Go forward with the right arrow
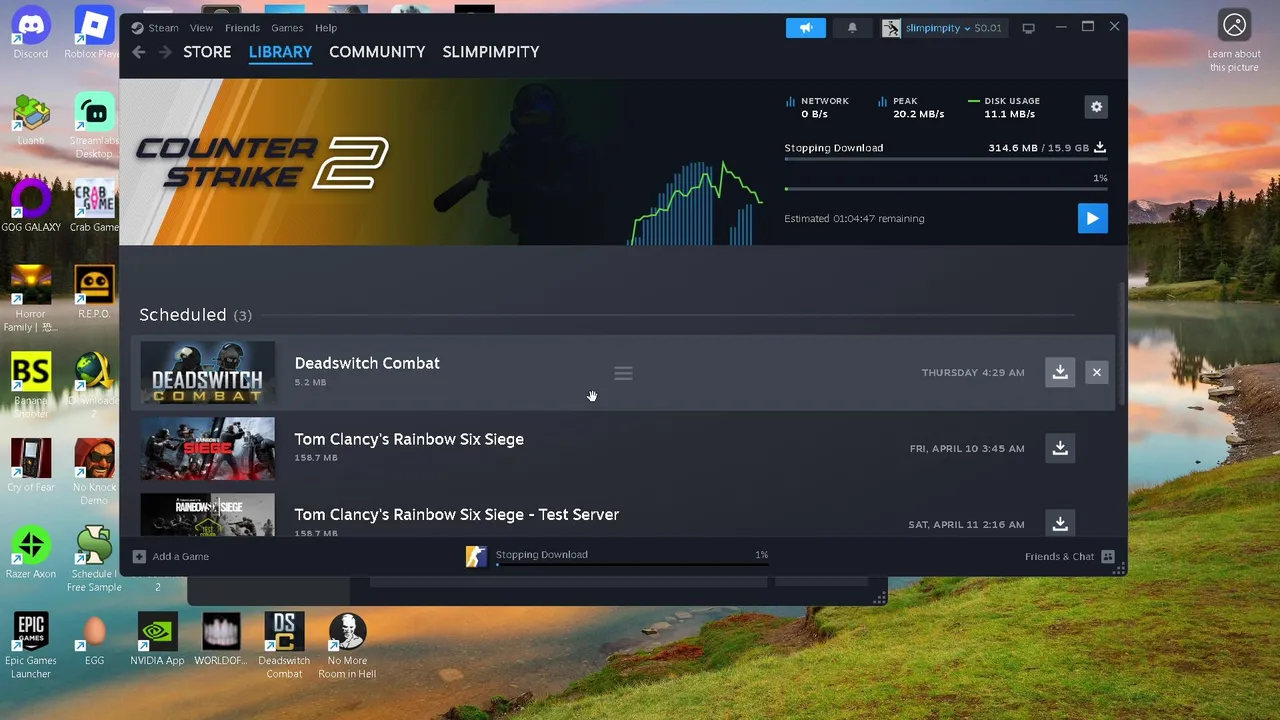 [165, 52]
